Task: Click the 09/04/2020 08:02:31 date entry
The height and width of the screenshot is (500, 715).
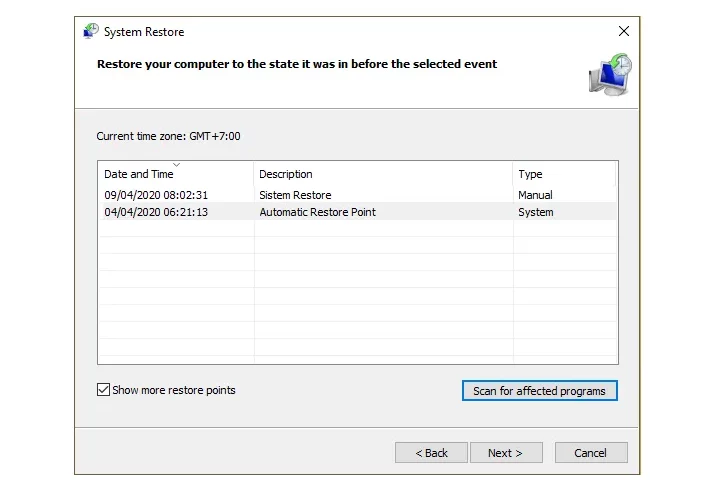Action: pos(156,195)
